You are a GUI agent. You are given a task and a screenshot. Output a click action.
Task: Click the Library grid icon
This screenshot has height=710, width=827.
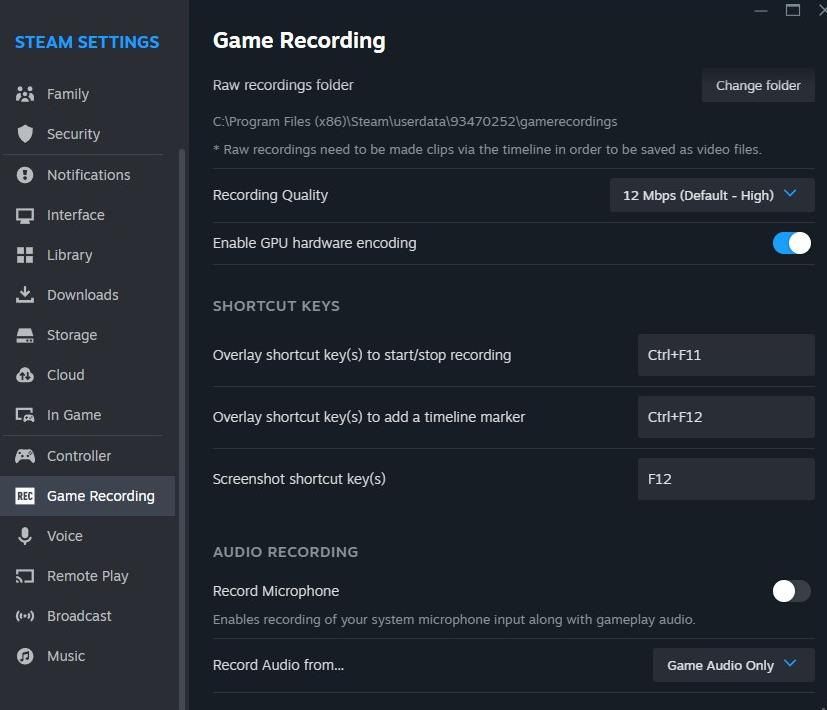tap(25, 255)
